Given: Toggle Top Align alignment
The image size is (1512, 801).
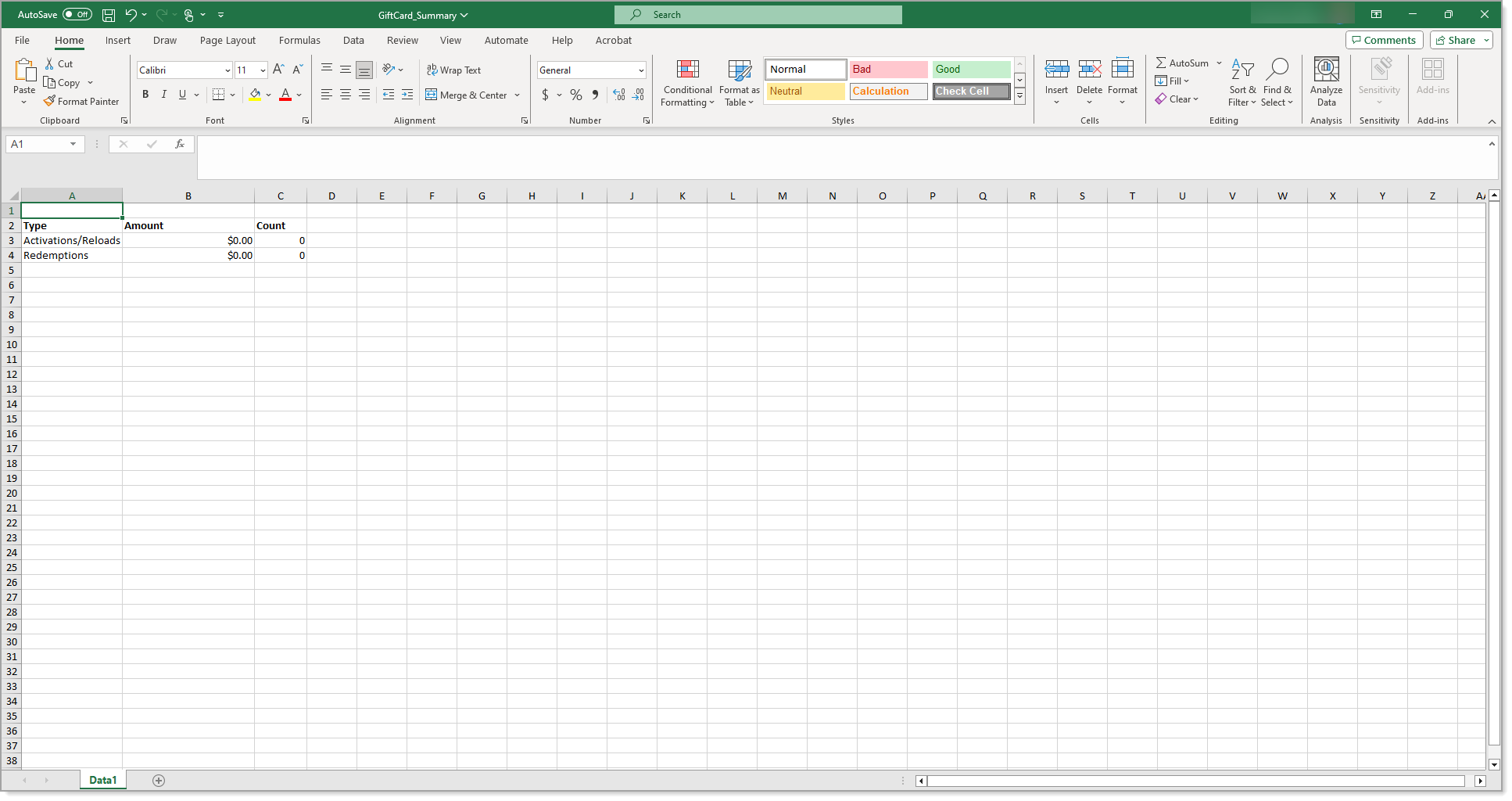Looking at the screenshot, I should point(327,70).
